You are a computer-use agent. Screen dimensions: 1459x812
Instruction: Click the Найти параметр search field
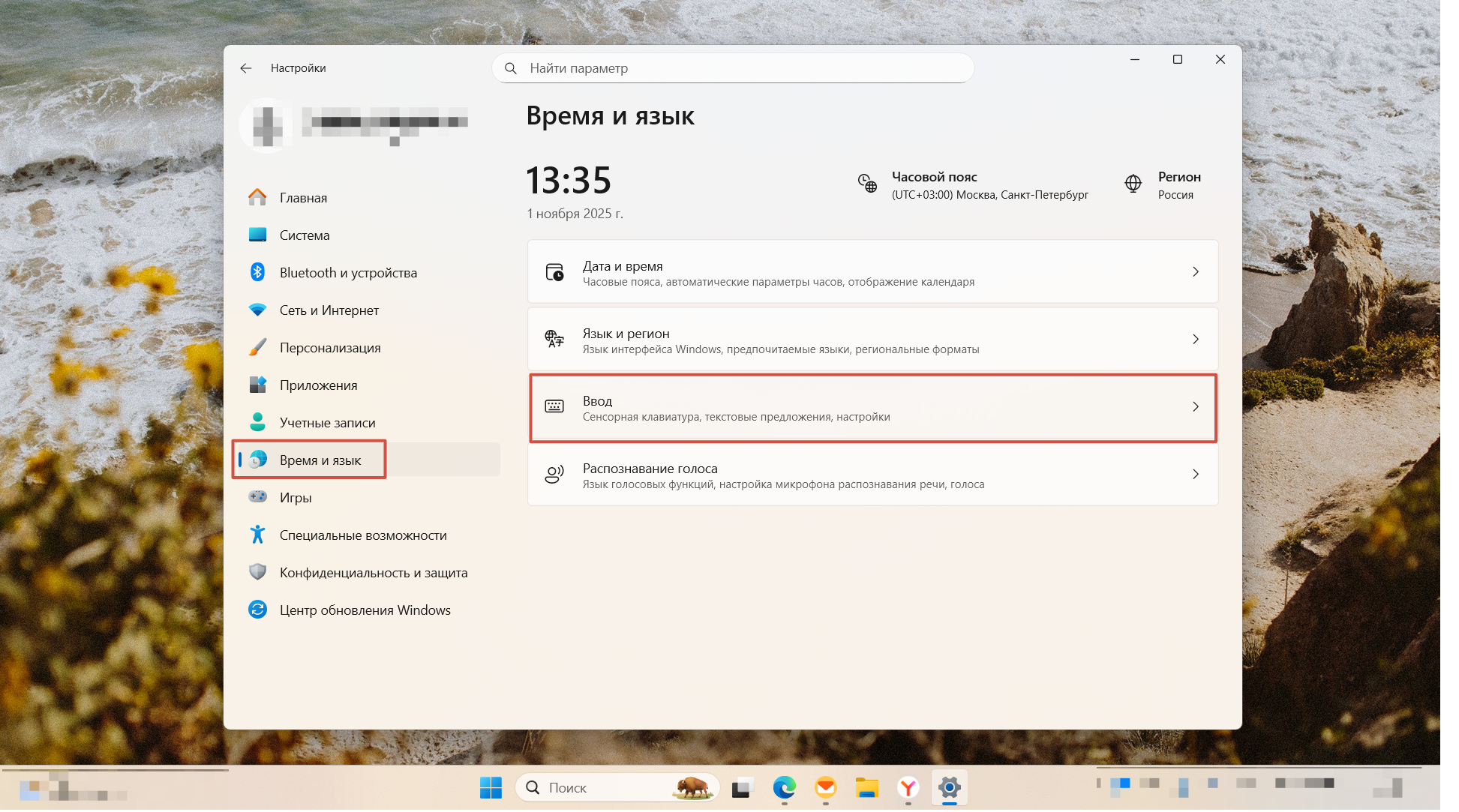(743, 68)
